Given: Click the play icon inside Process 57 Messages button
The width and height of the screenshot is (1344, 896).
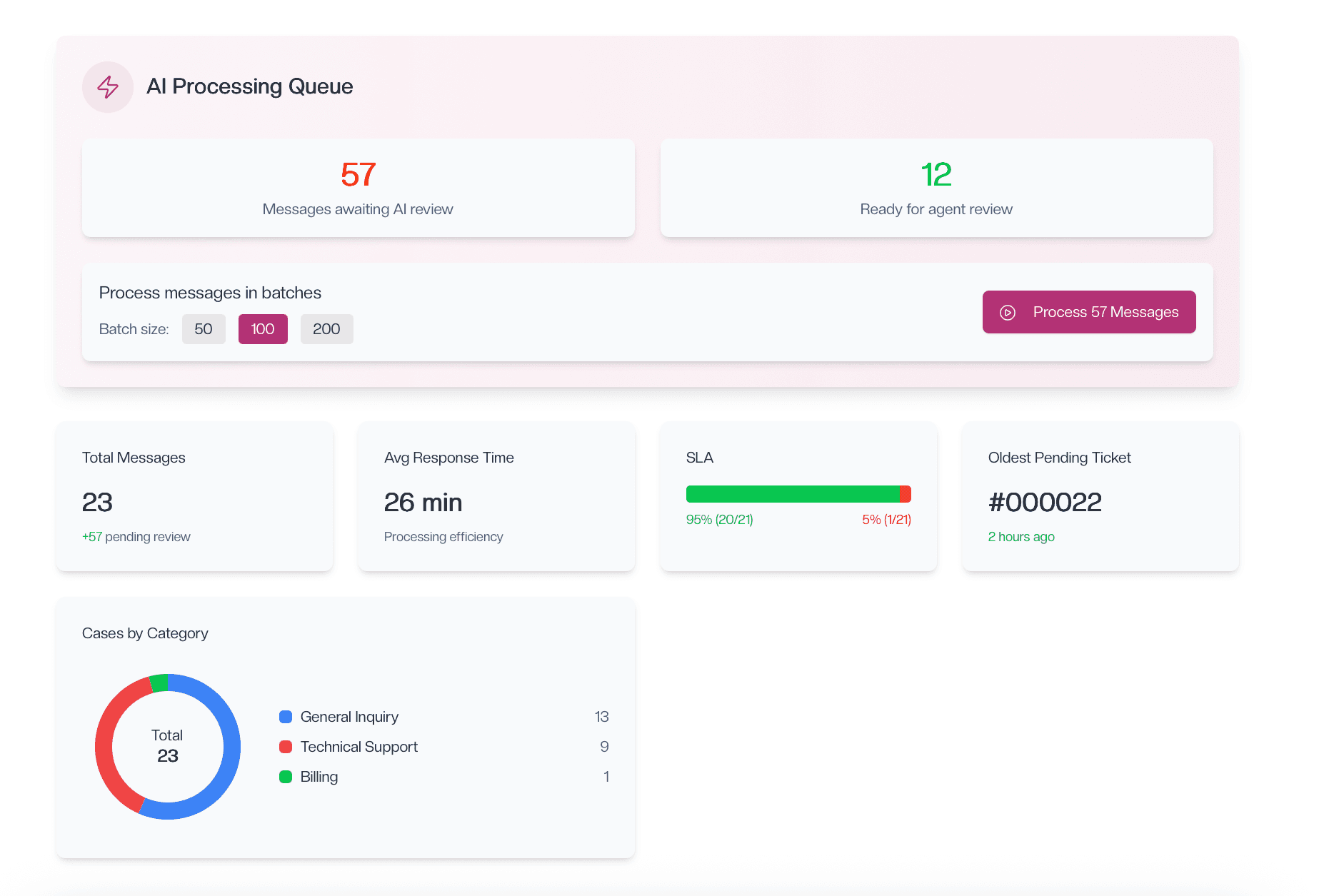Looking at the screenshot, I should pyautogui.click(x=1008, y=312).
